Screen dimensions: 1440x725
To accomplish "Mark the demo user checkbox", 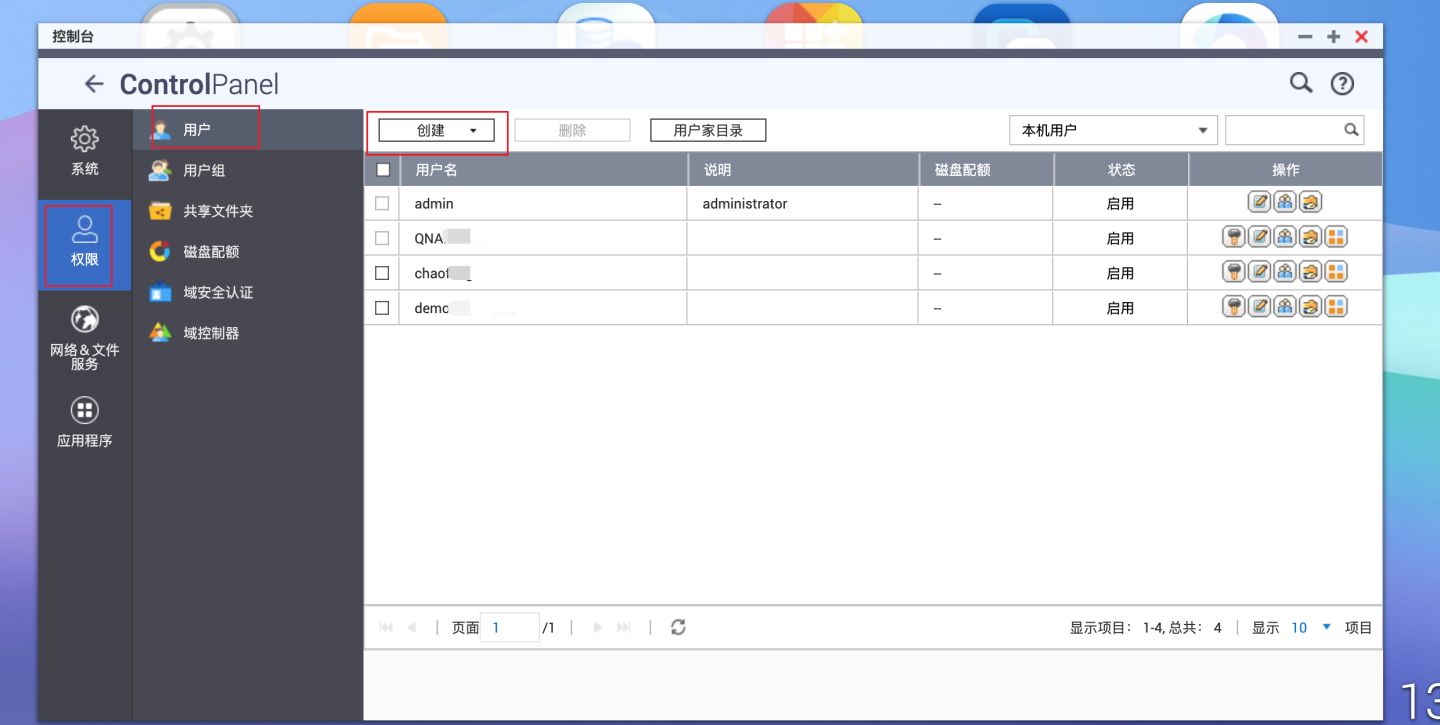I will (382, 308).
